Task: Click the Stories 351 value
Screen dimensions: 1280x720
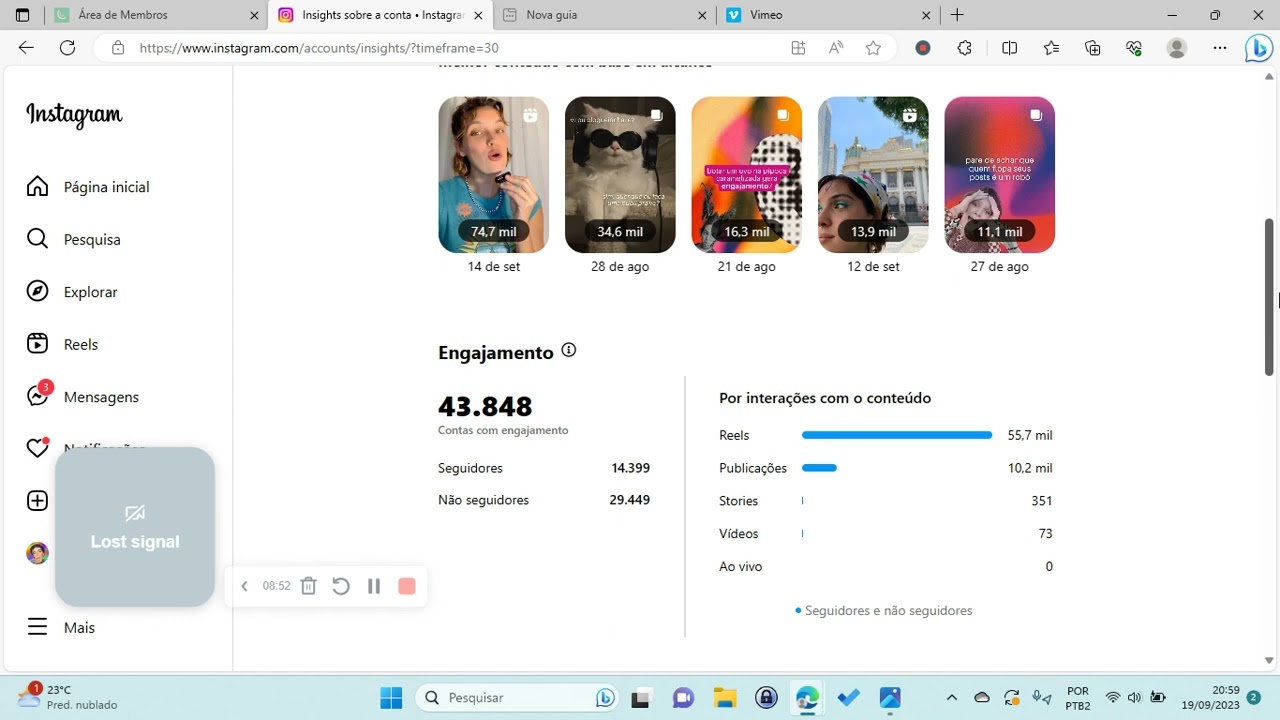Action: (x=1041, y=501)
